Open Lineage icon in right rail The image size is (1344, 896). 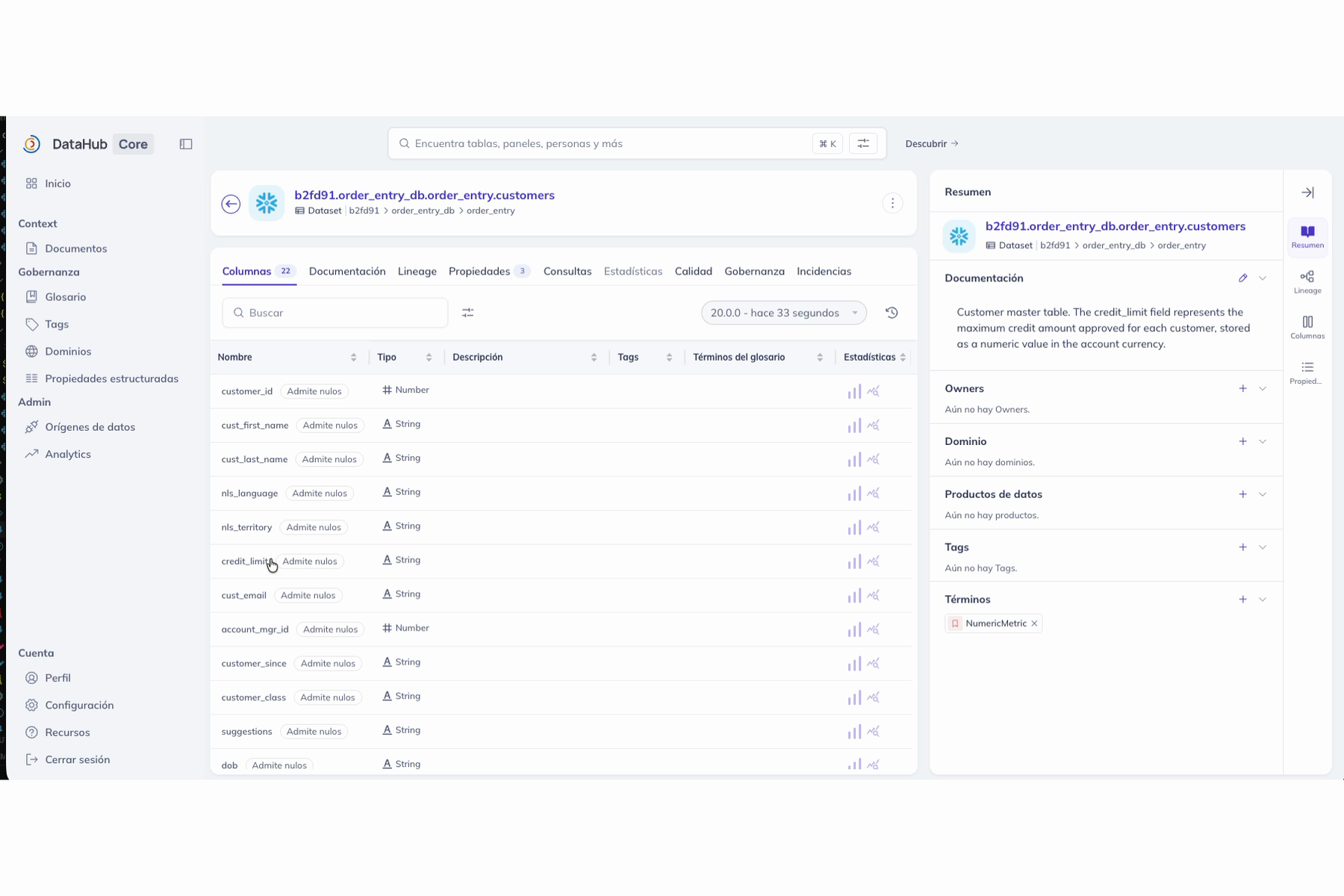coord(1307,282)
